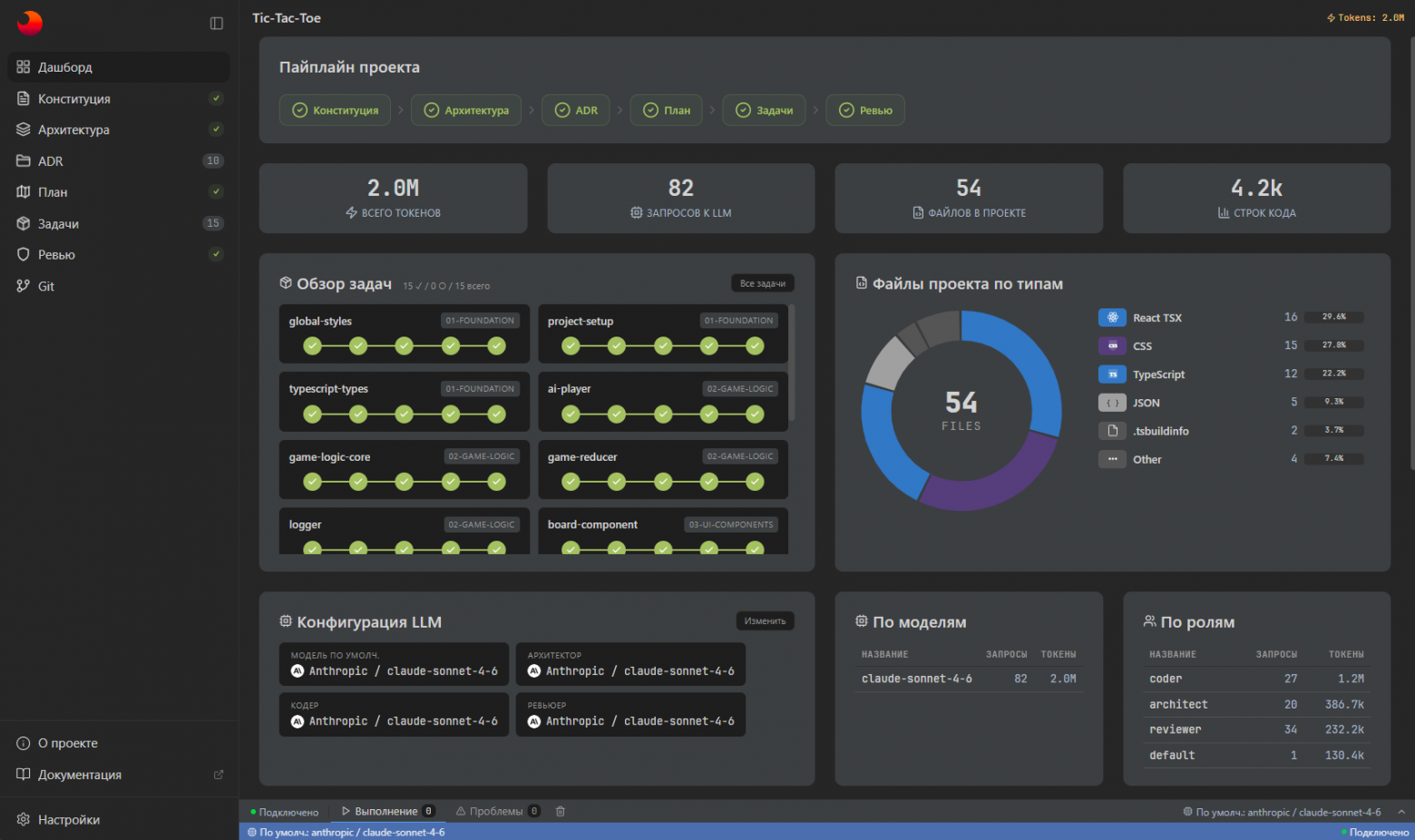1415x840 pixels.
Task: Open the external link icon beside Документация
Action: (x=218, y=775)
